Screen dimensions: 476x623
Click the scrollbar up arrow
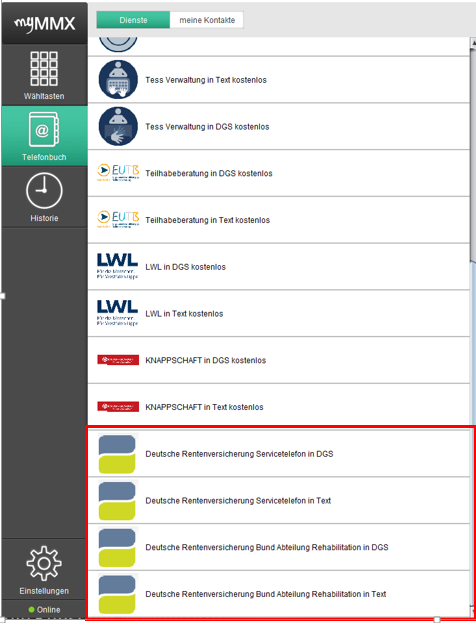pyautogui.click(x=473, y=42)
